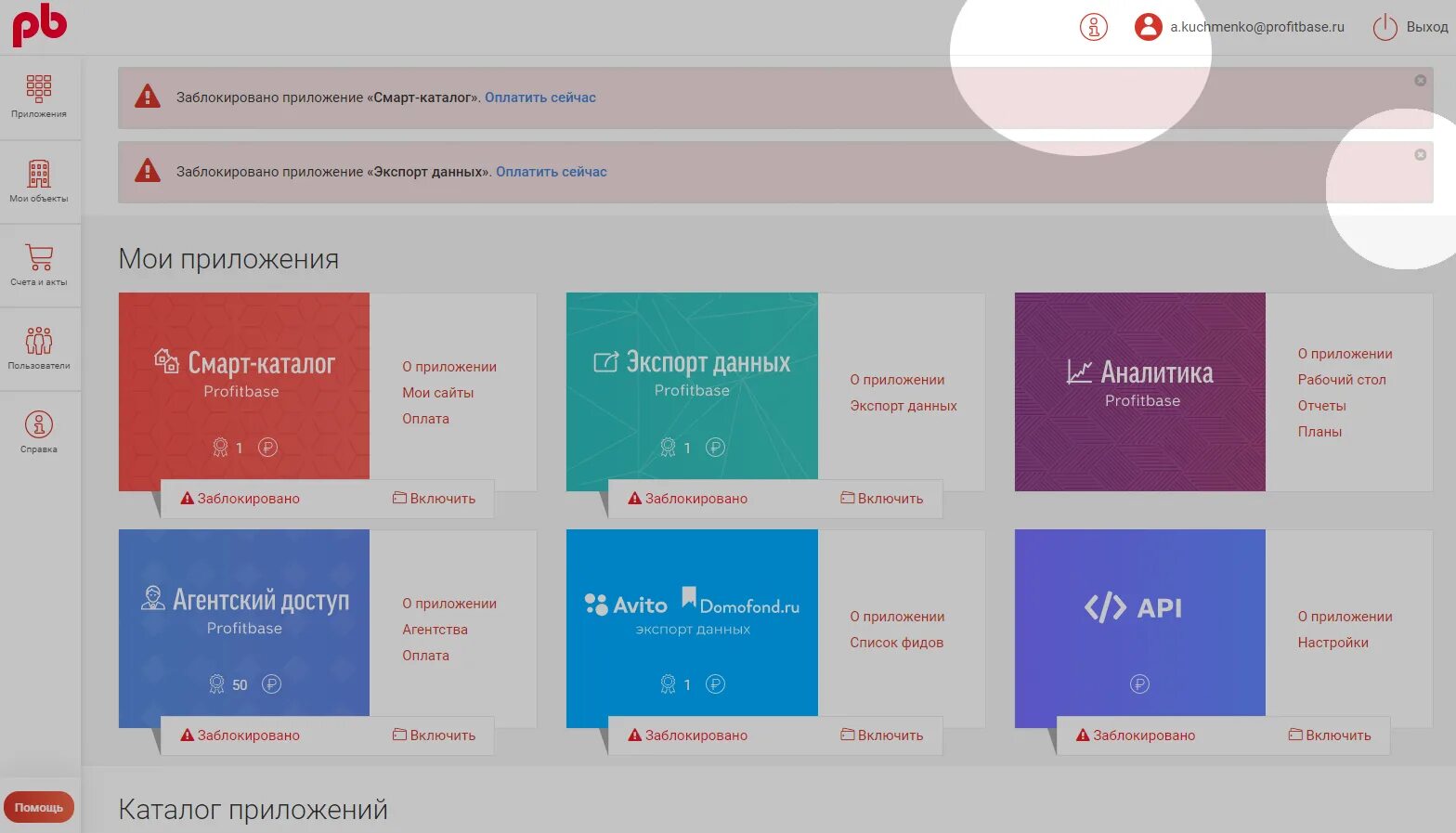Viewport: 1456px width, 833px height.
Task: Click the red Помощь help button
Action: point(39,807)
